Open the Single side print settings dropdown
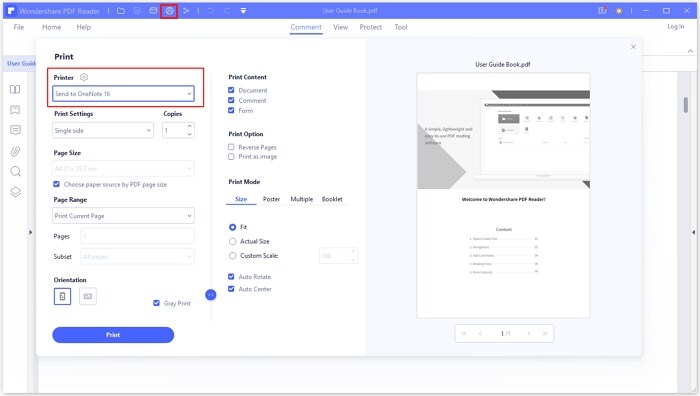Viewport: 700px width, 396px height. point(103,130)
